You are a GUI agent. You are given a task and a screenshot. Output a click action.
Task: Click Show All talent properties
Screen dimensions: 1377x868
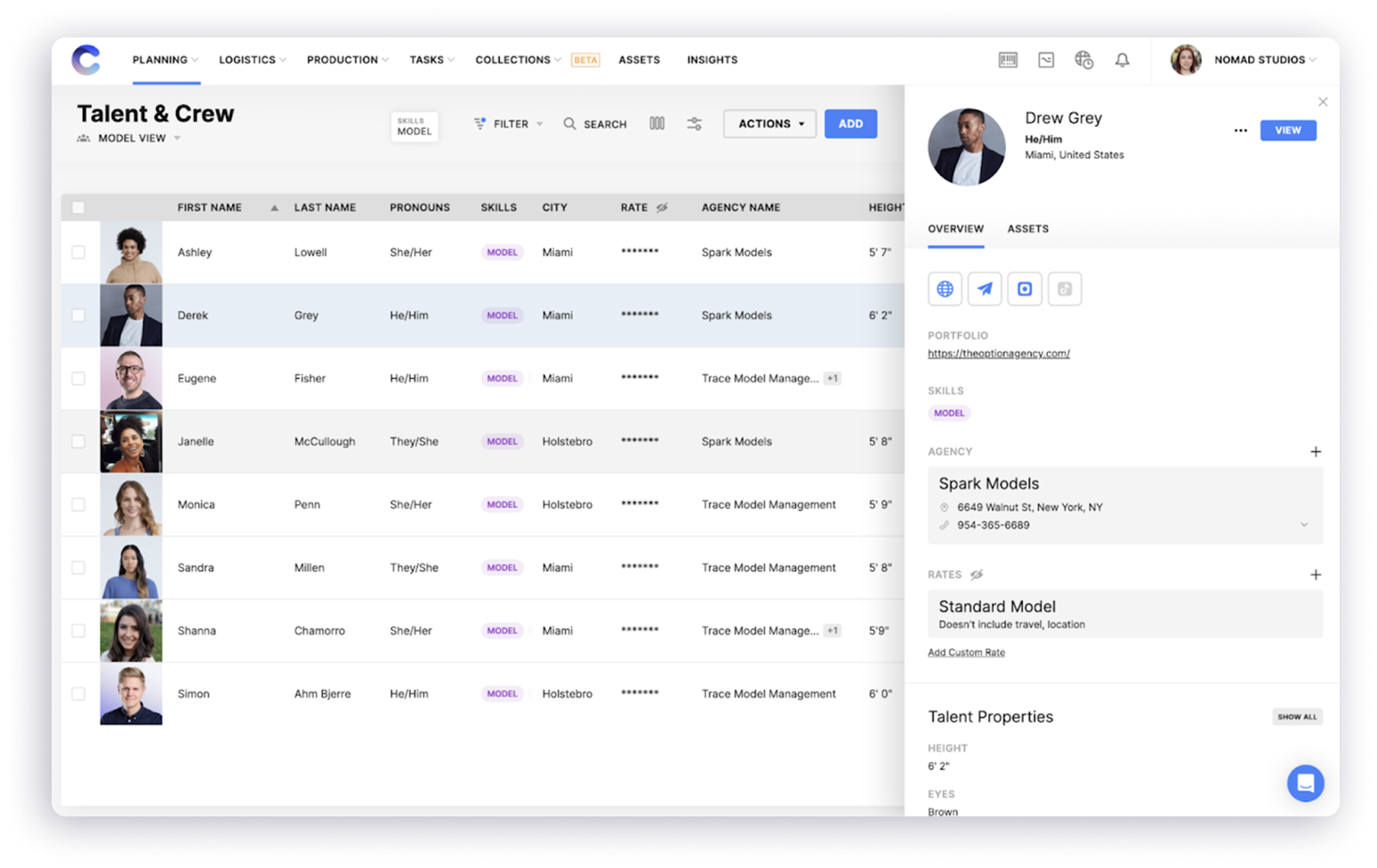tap(1297, 717)
